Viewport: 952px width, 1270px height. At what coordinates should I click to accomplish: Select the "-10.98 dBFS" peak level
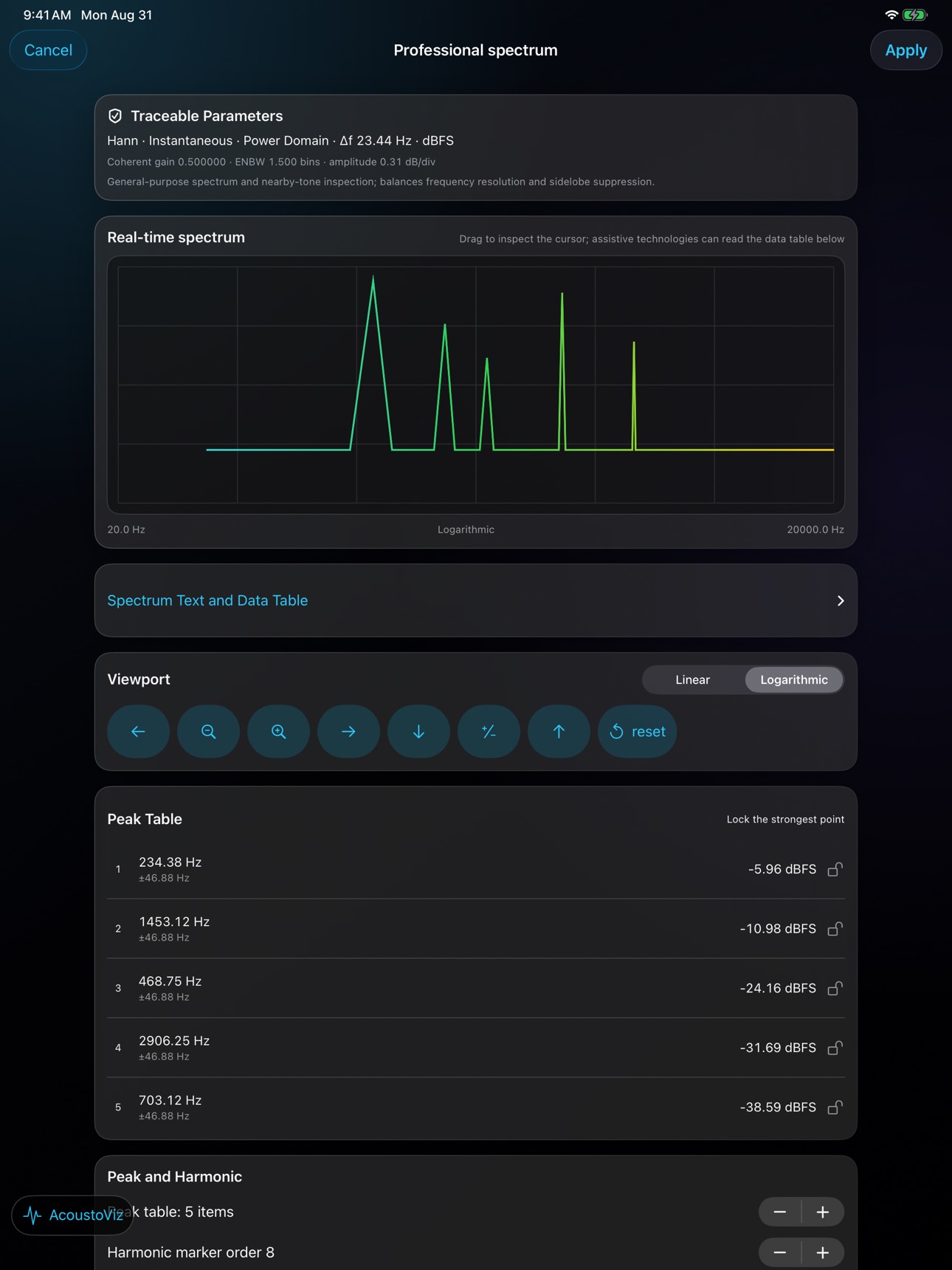(x=778, y=929)
